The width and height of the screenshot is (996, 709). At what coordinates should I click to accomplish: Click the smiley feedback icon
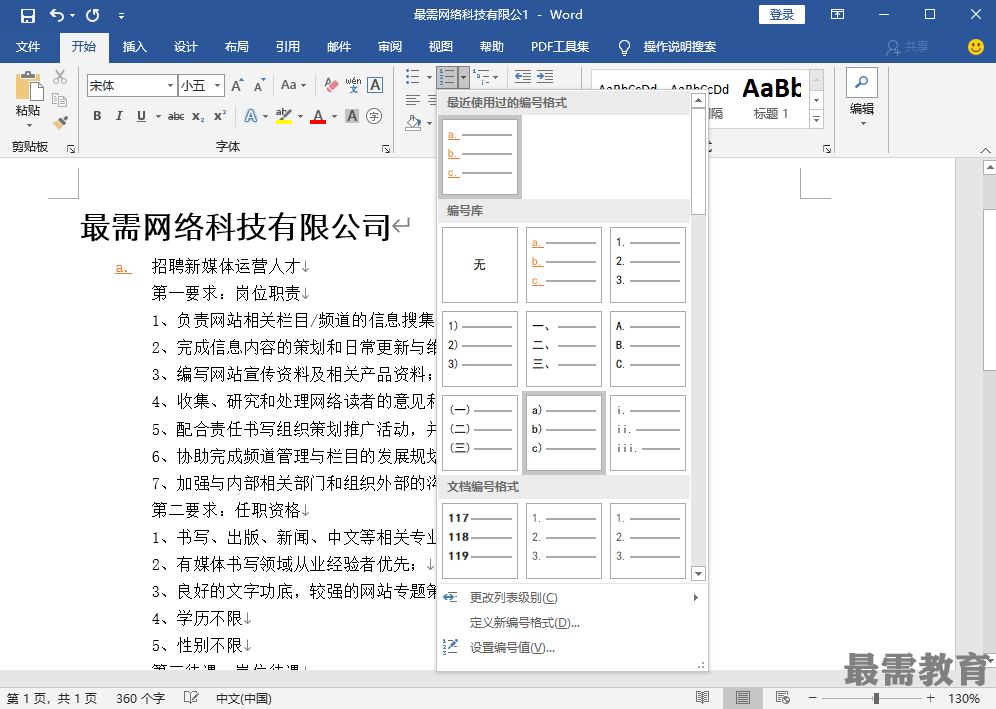976,46
